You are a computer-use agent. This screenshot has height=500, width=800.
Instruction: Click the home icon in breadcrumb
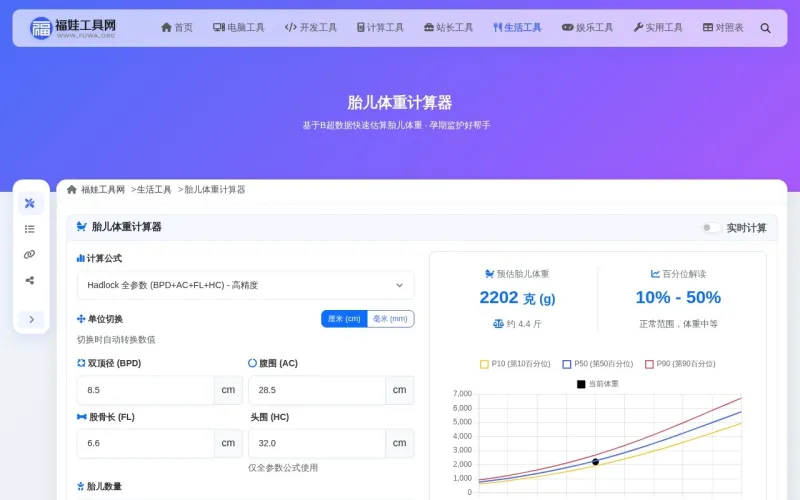(72, 189)
